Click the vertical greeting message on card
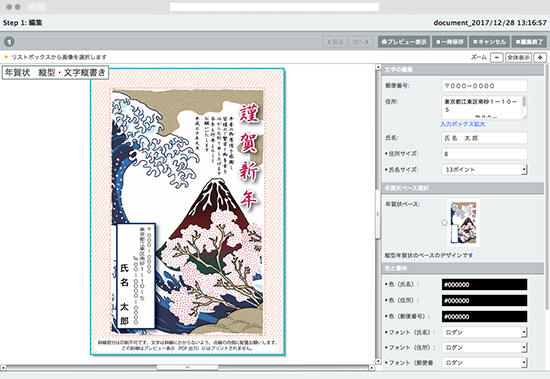This screenshot has width=550, height=379. [x=214, y=145]
